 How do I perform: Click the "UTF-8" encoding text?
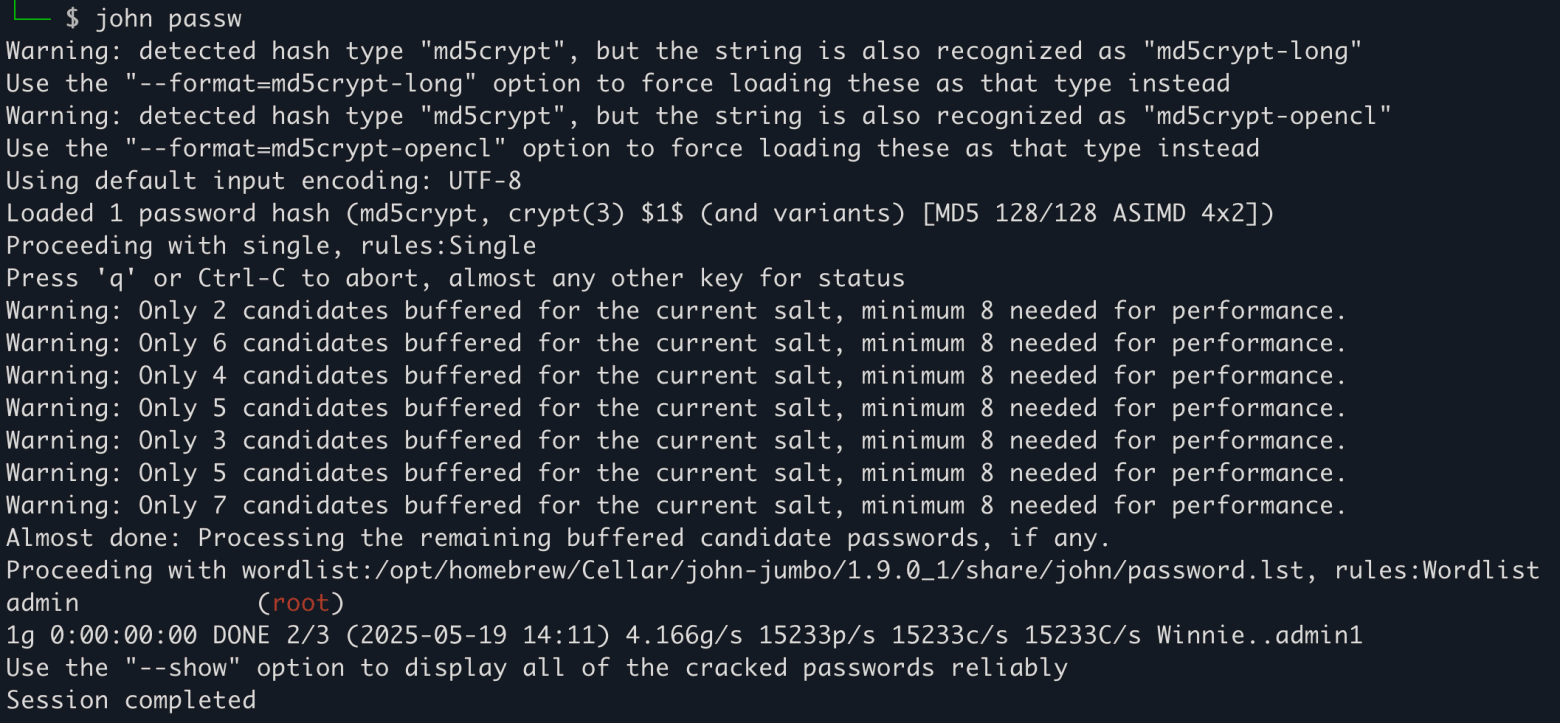(484, 181)
